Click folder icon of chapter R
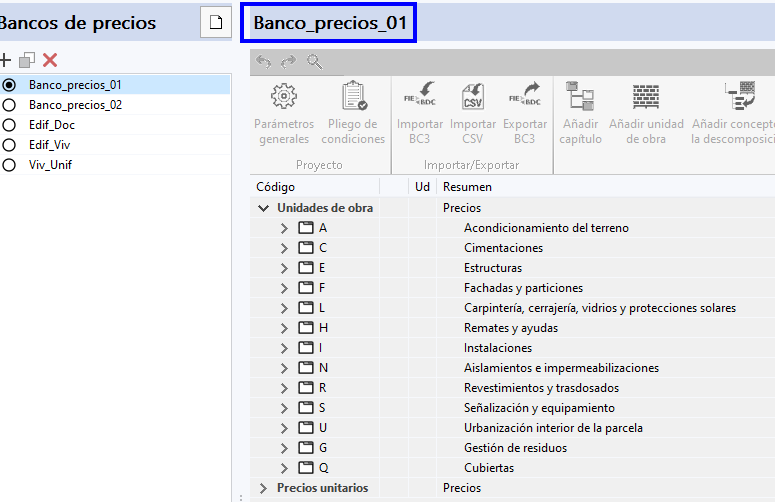The height and width of the screenshot is (502, 775). 306,388
